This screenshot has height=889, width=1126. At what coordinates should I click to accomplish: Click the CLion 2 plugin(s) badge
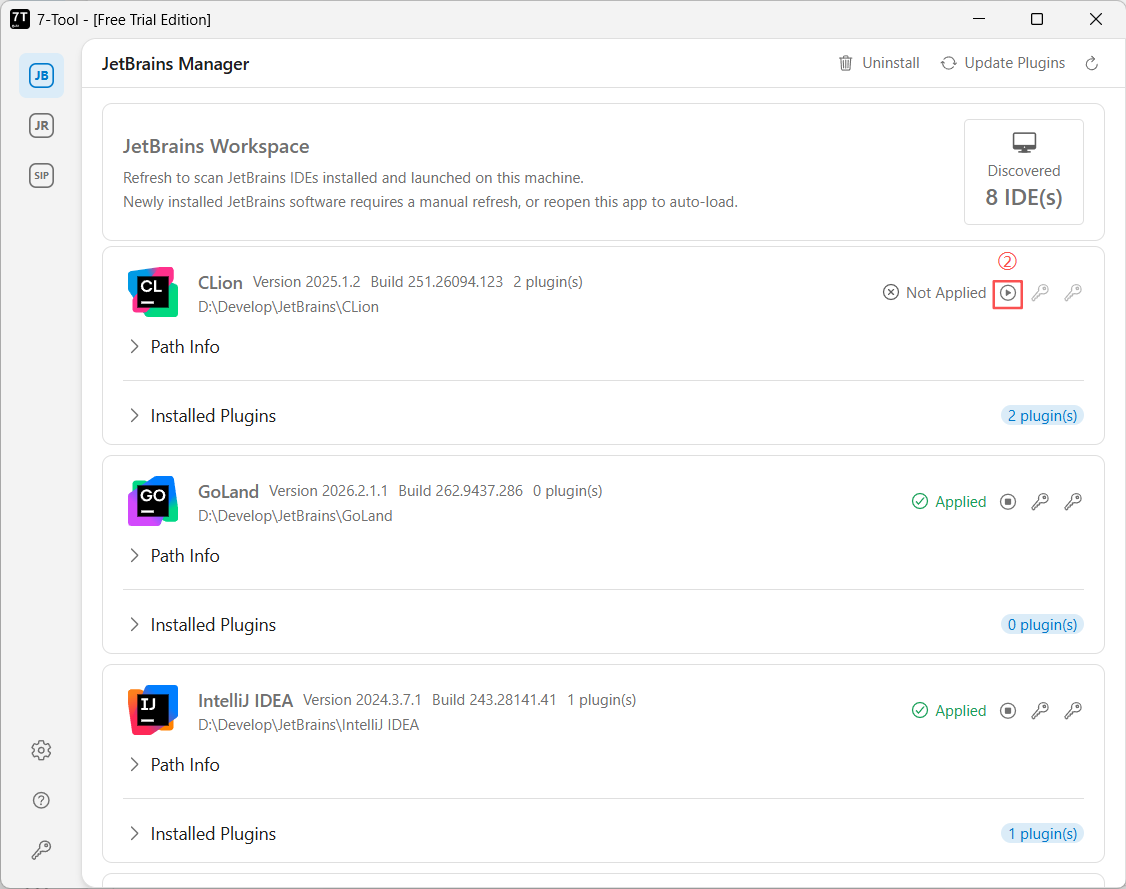click(x=1042, y=416)
